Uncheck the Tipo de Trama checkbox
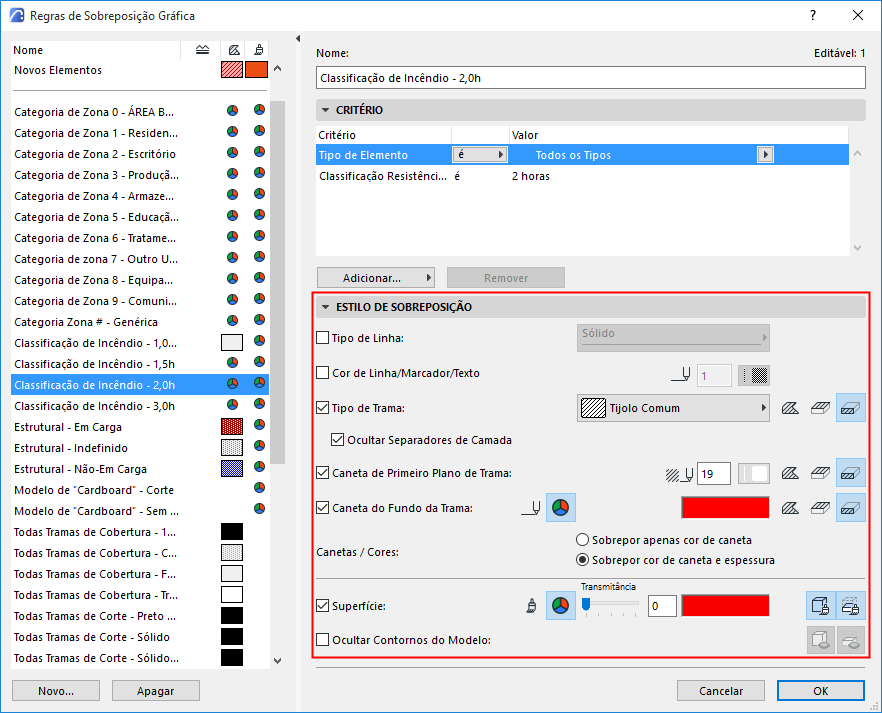 322,408
